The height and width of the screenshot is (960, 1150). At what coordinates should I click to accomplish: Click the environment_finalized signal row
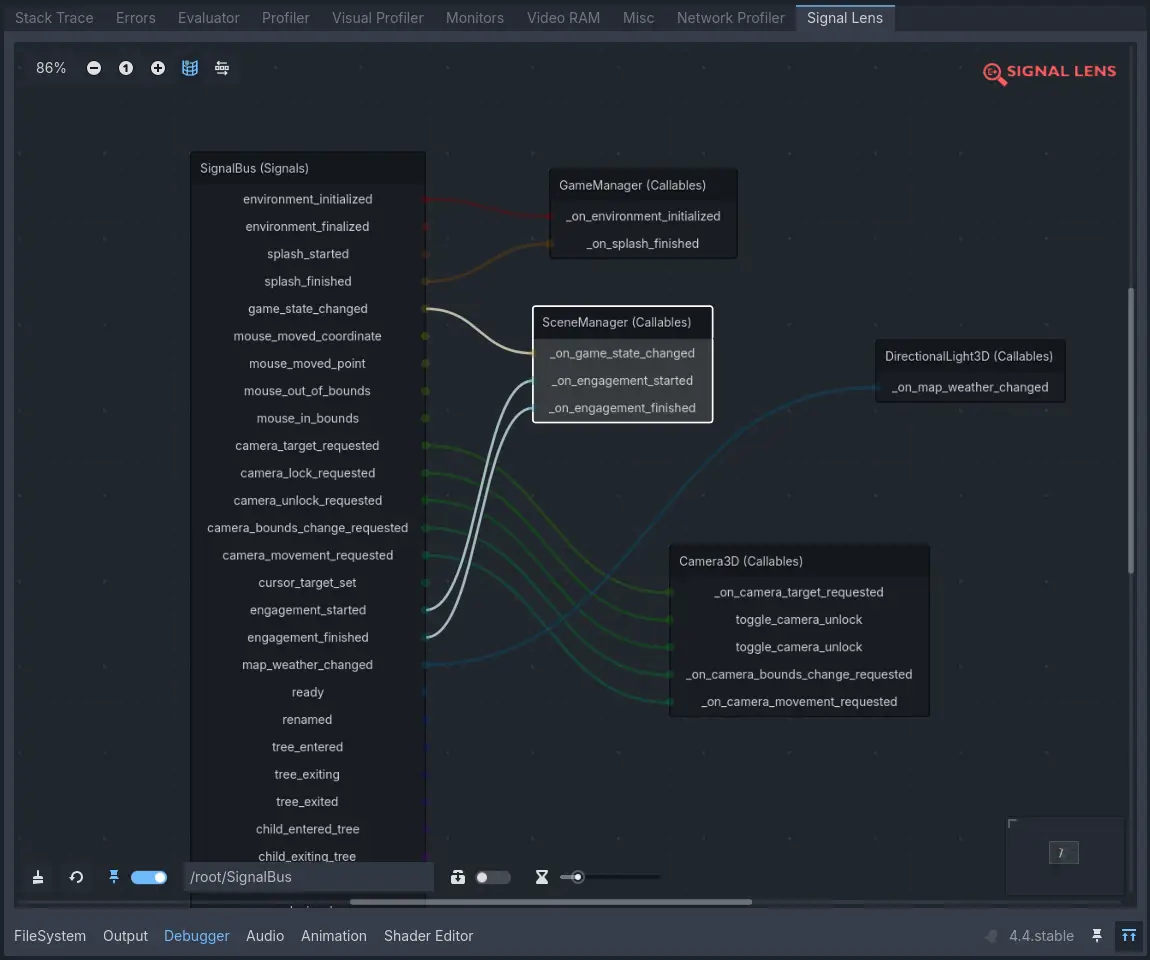(308, 227)
